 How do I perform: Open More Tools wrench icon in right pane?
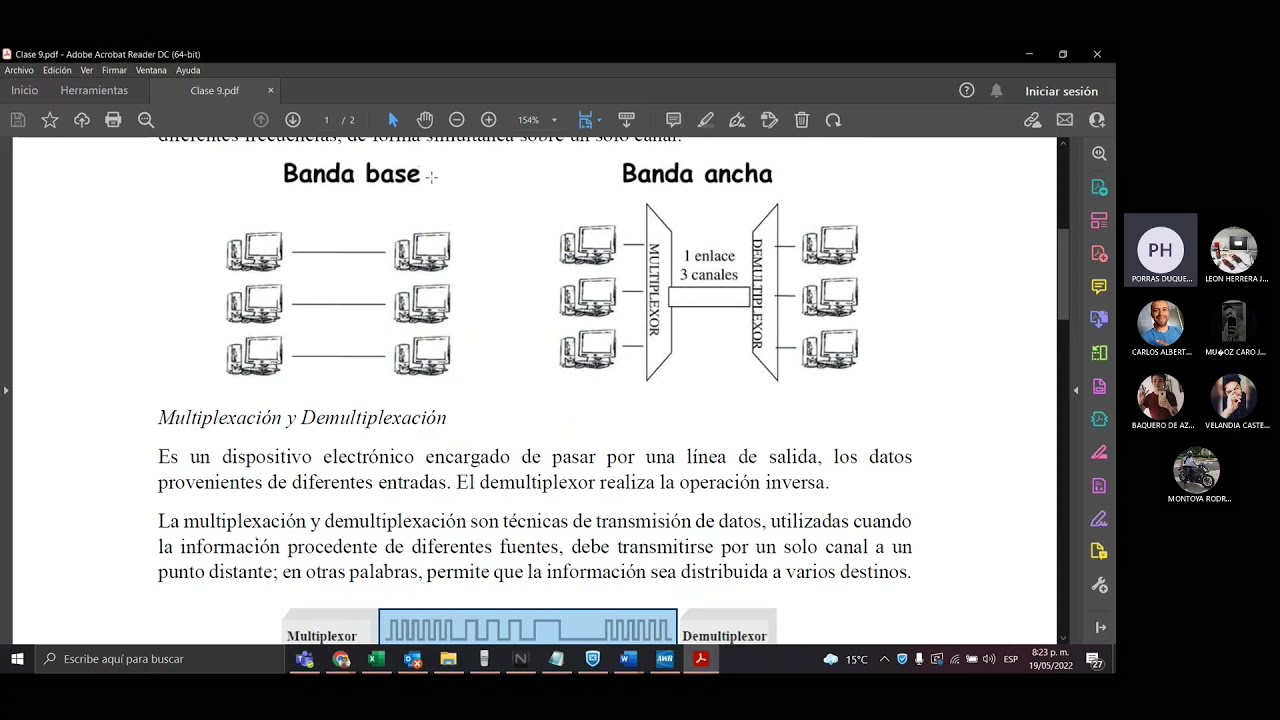pyautogui.click(x=1099, y=585)
